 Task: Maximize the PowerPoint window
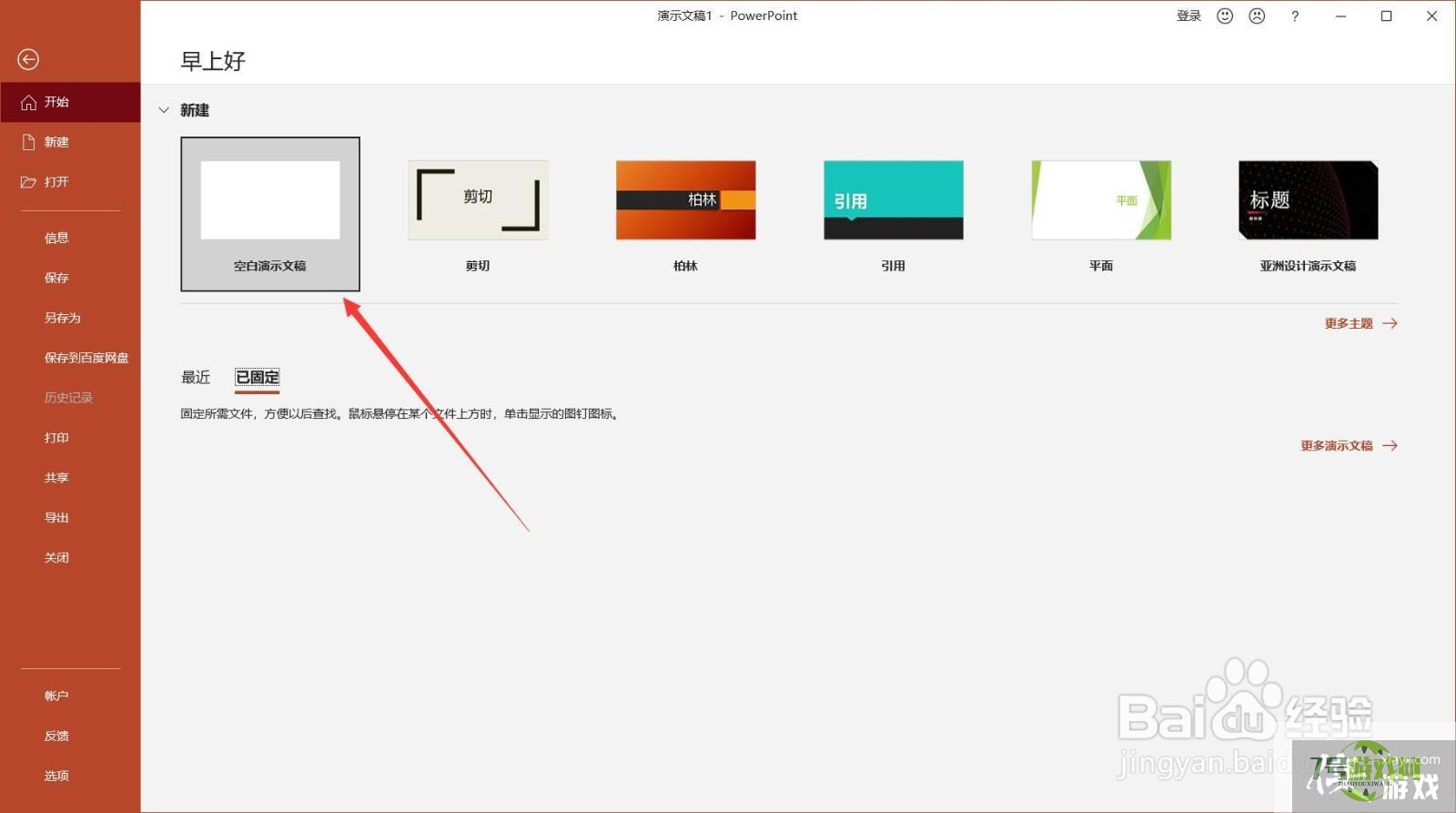pos(1386,15)
